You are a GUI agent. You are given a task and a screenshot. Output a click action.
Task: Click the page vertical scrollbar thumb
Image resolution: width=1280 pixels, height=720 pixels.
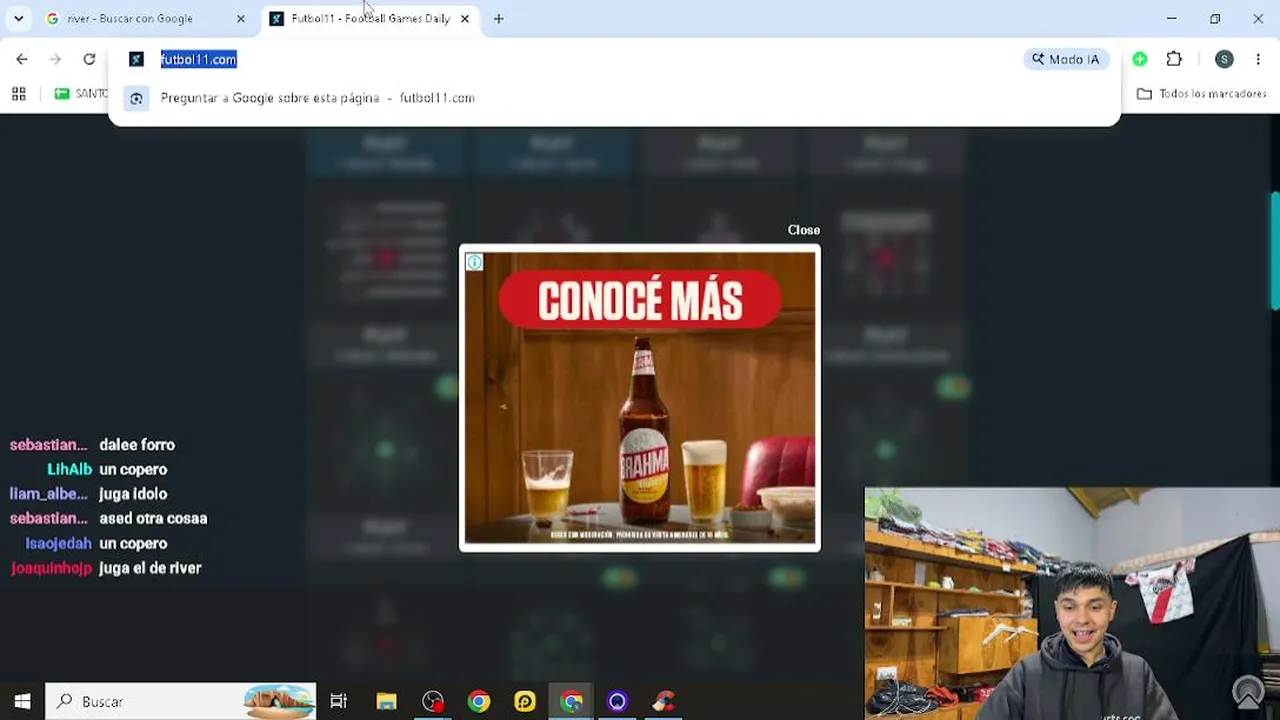tap(1275, 250)
